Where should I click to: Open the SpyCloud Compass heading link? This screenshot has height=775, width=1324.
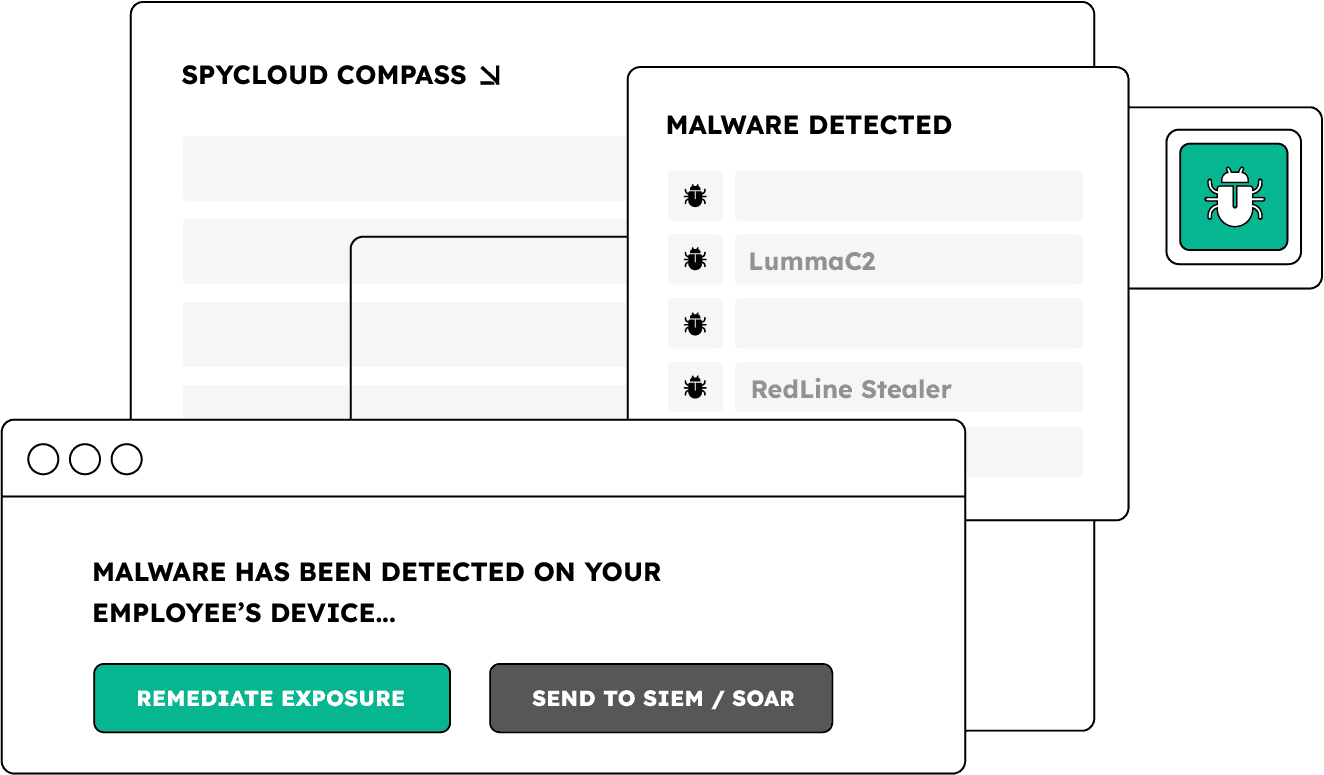pos(324,76)
